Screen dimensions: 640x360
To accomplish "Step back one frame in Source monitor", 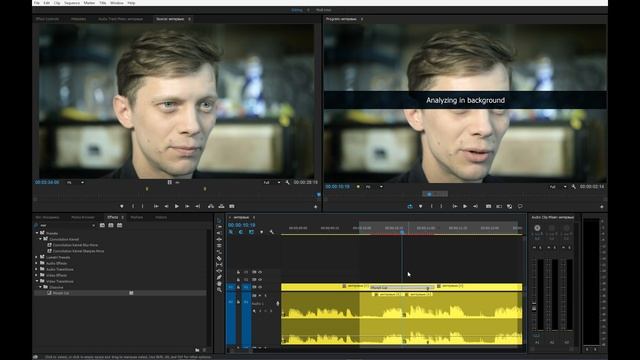I will pos(166,207).
